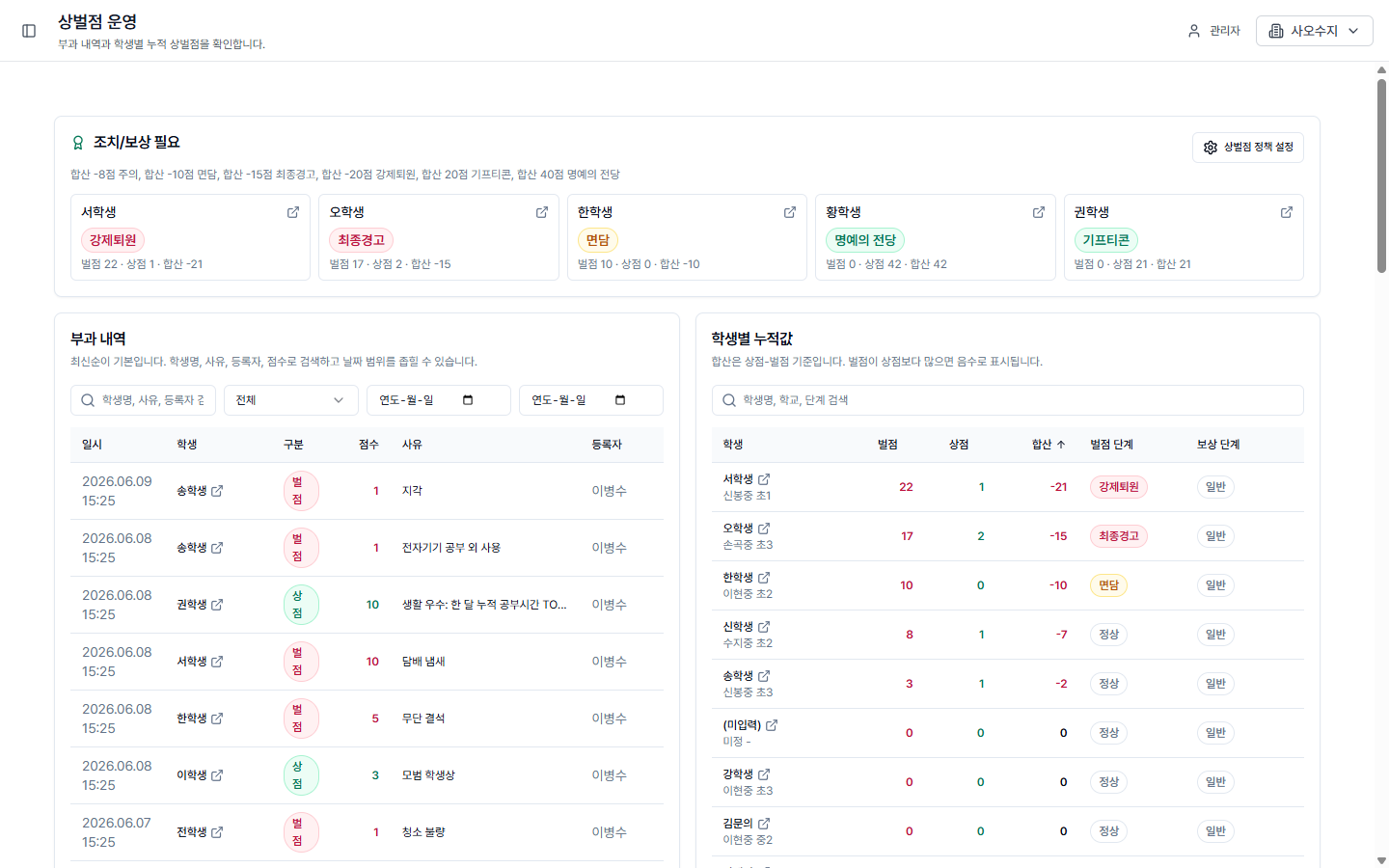Click 벌점 column header in 누적값 table
This screenshot has height=868, width=1389.
coord(887,445)
